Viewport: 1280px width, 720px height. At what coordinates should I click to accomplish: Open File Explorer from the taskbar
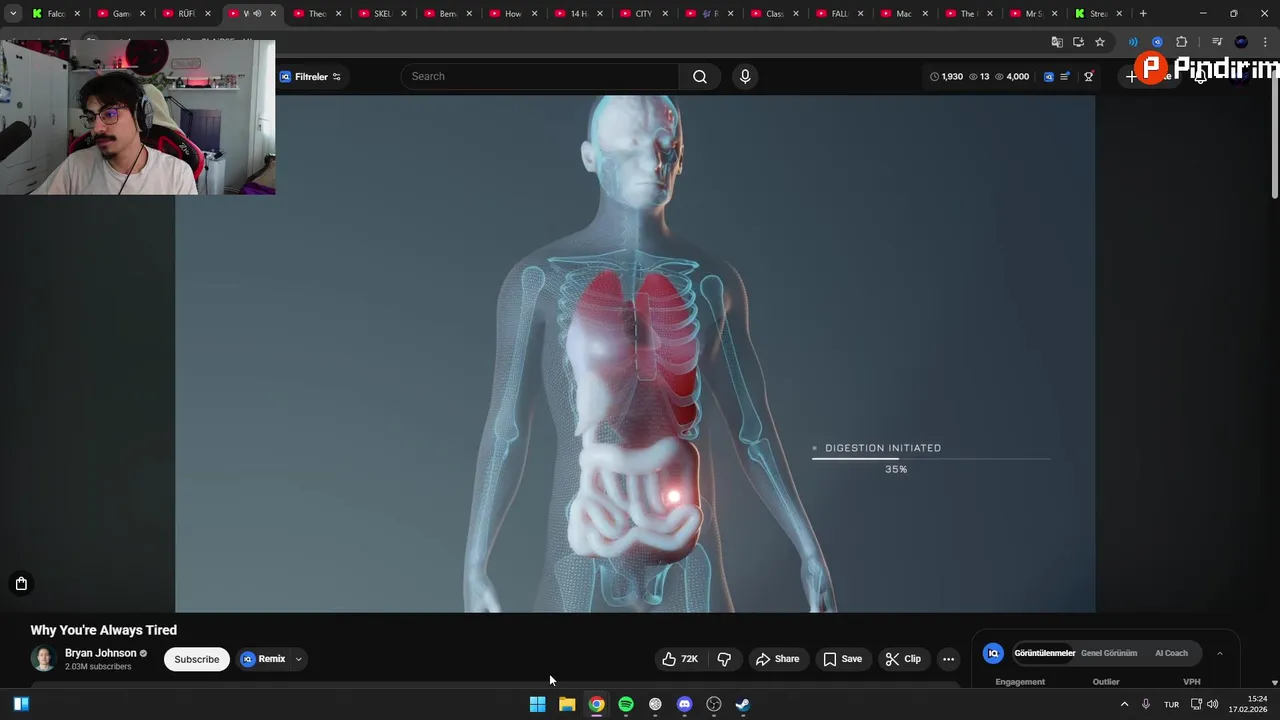tap(567, 704)
